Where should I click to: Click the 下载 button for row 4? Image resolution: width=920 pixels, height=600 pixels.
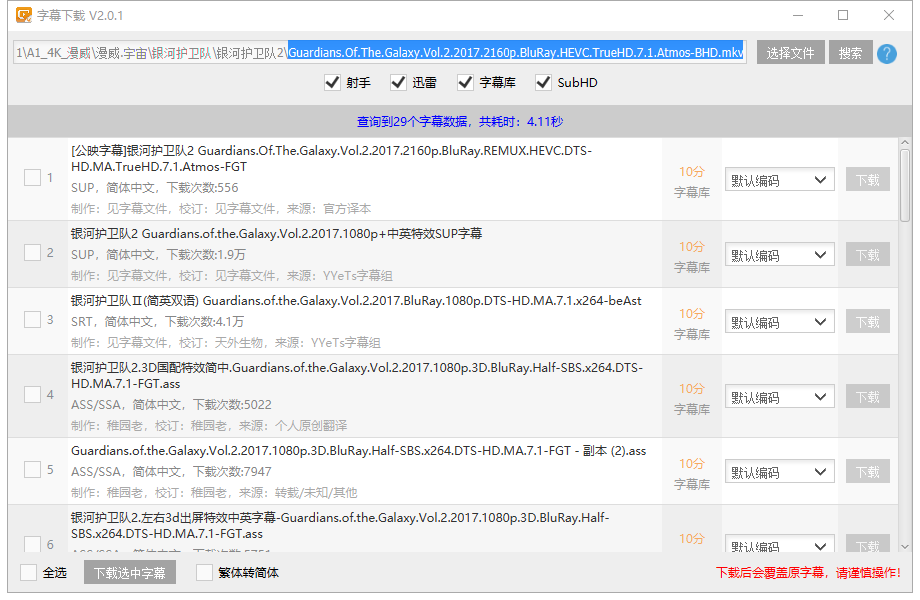click(x=868, y=396)
